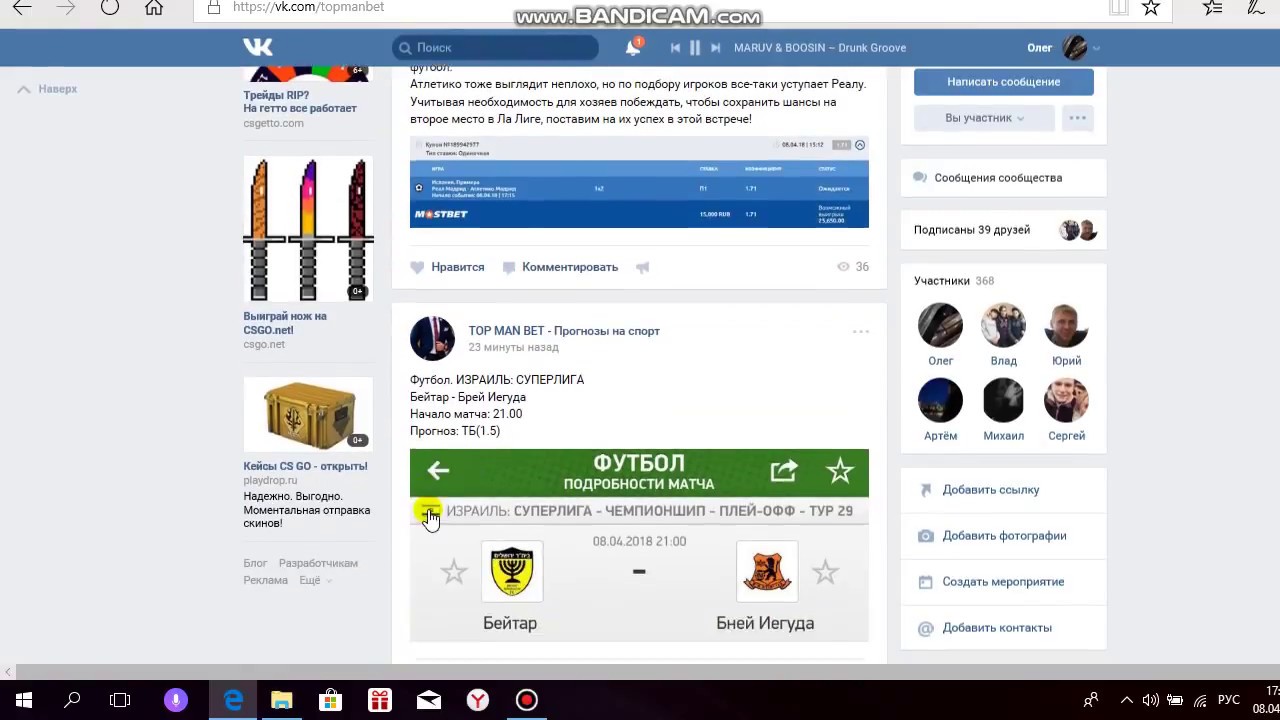
Task: Add page to favorites star
Action: coord(1151,7)
